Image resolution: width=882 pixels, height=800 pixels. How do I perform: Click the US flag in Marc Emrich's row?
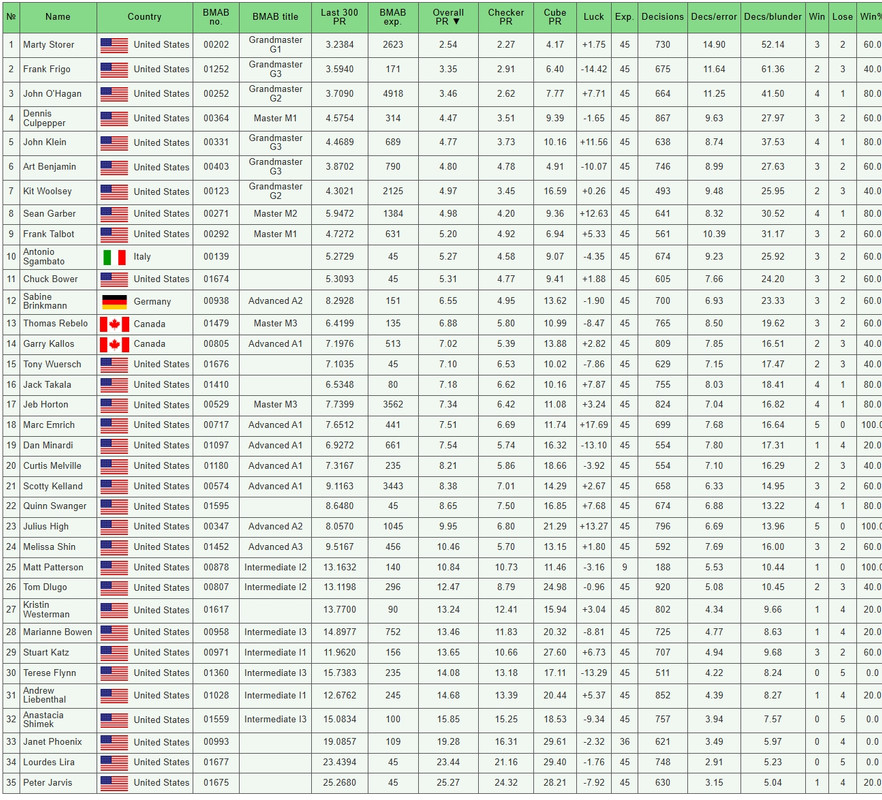point(114,425)
